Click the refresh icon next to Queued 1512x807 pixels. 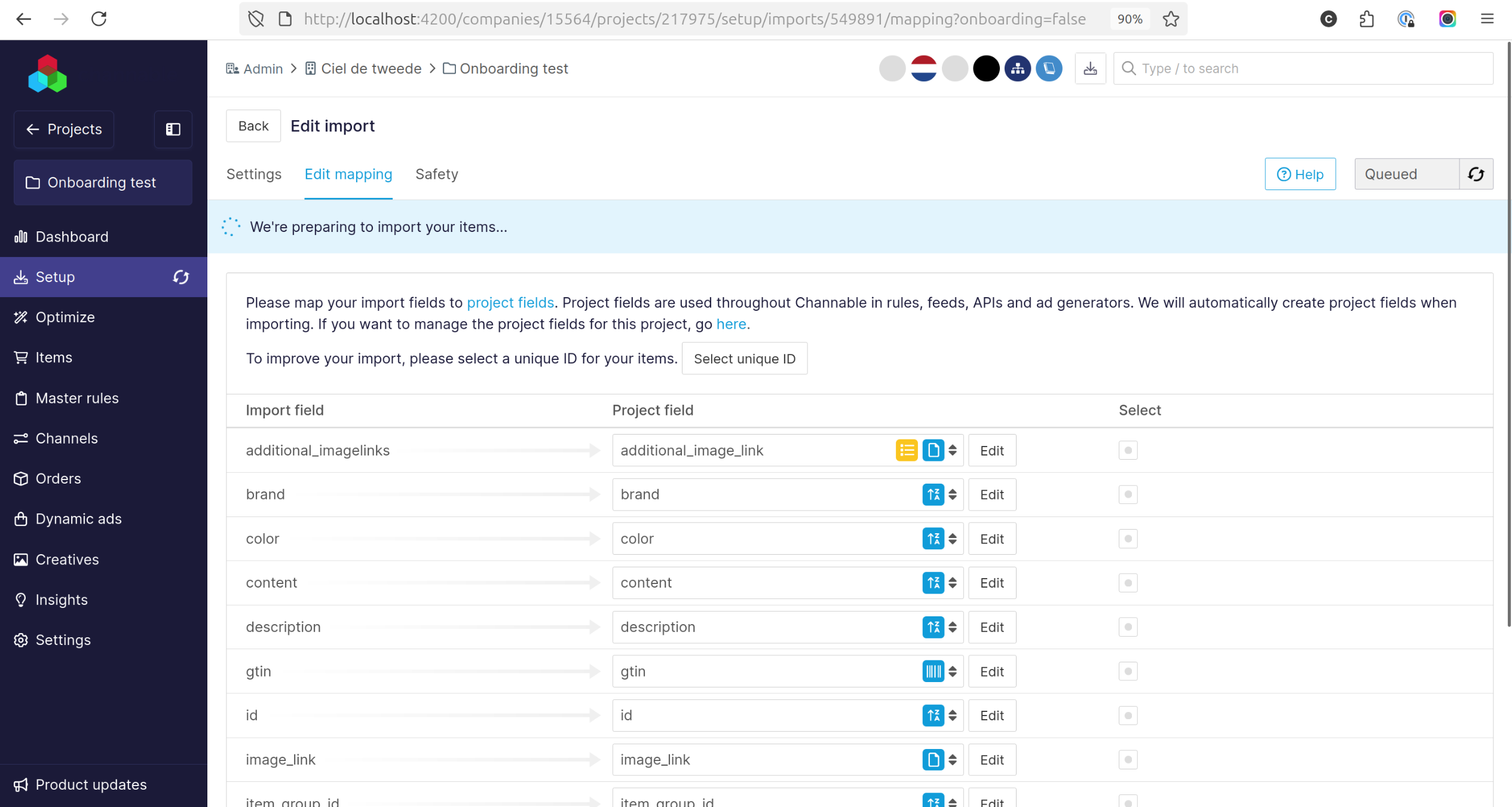tap(1476, 174)
